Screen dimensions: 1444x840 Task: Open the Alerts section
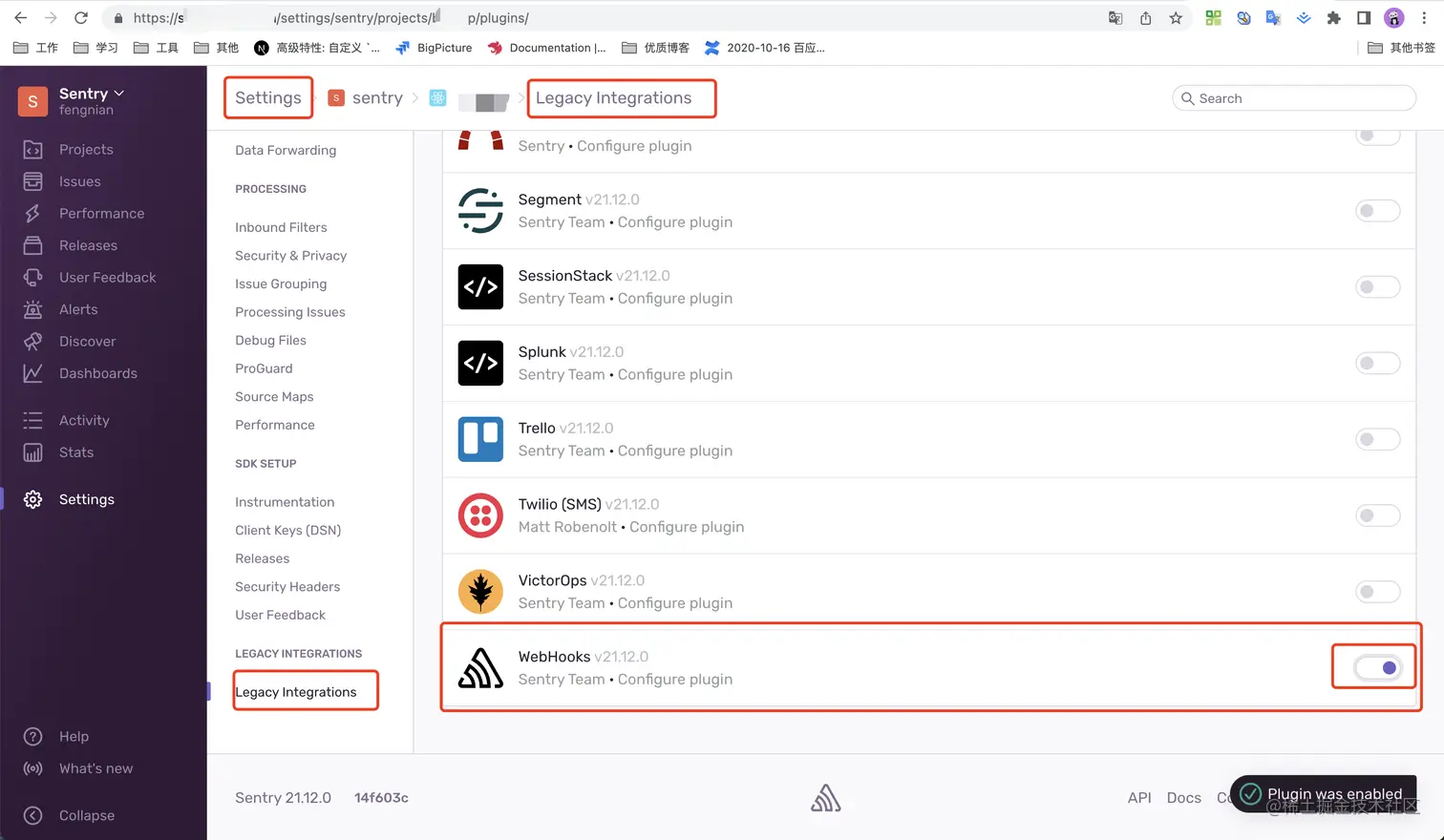click(x=78, y=309)
